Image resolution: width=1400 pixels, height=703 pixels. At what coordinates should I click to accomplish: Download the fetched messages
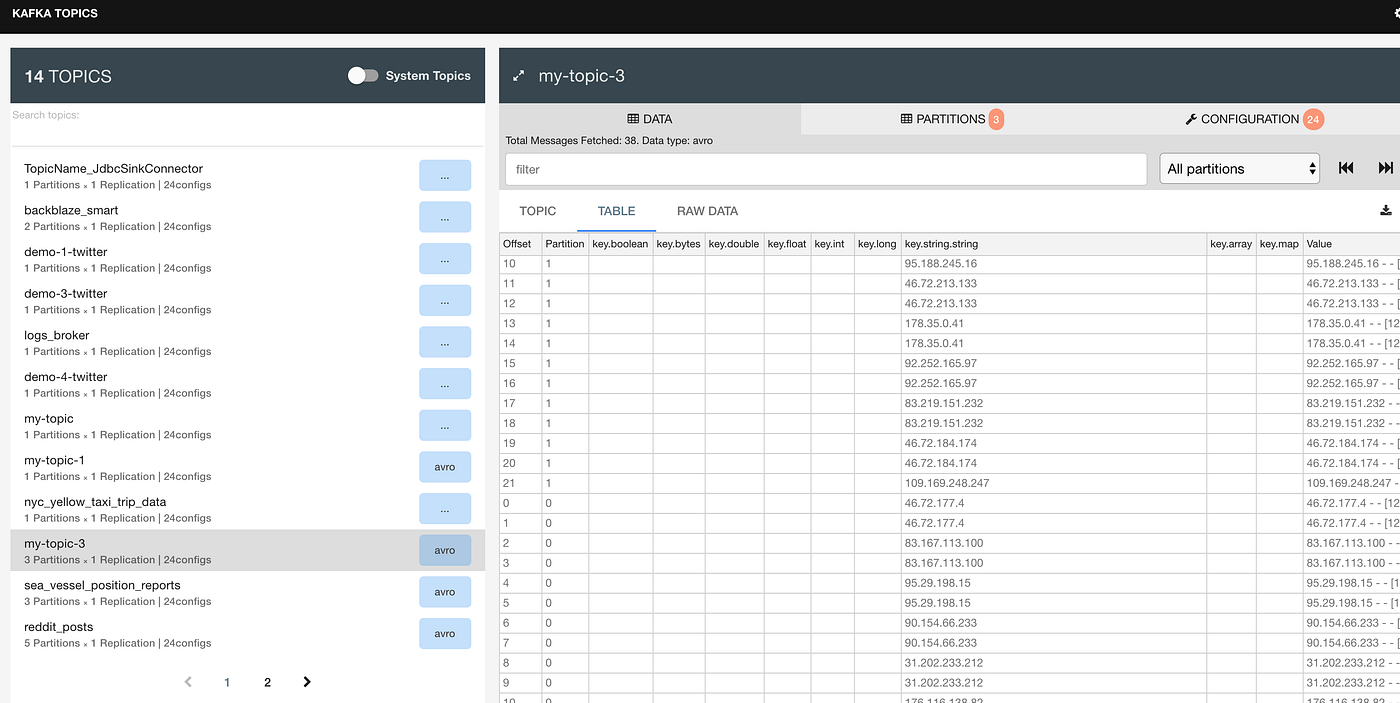click(1385, 210)
